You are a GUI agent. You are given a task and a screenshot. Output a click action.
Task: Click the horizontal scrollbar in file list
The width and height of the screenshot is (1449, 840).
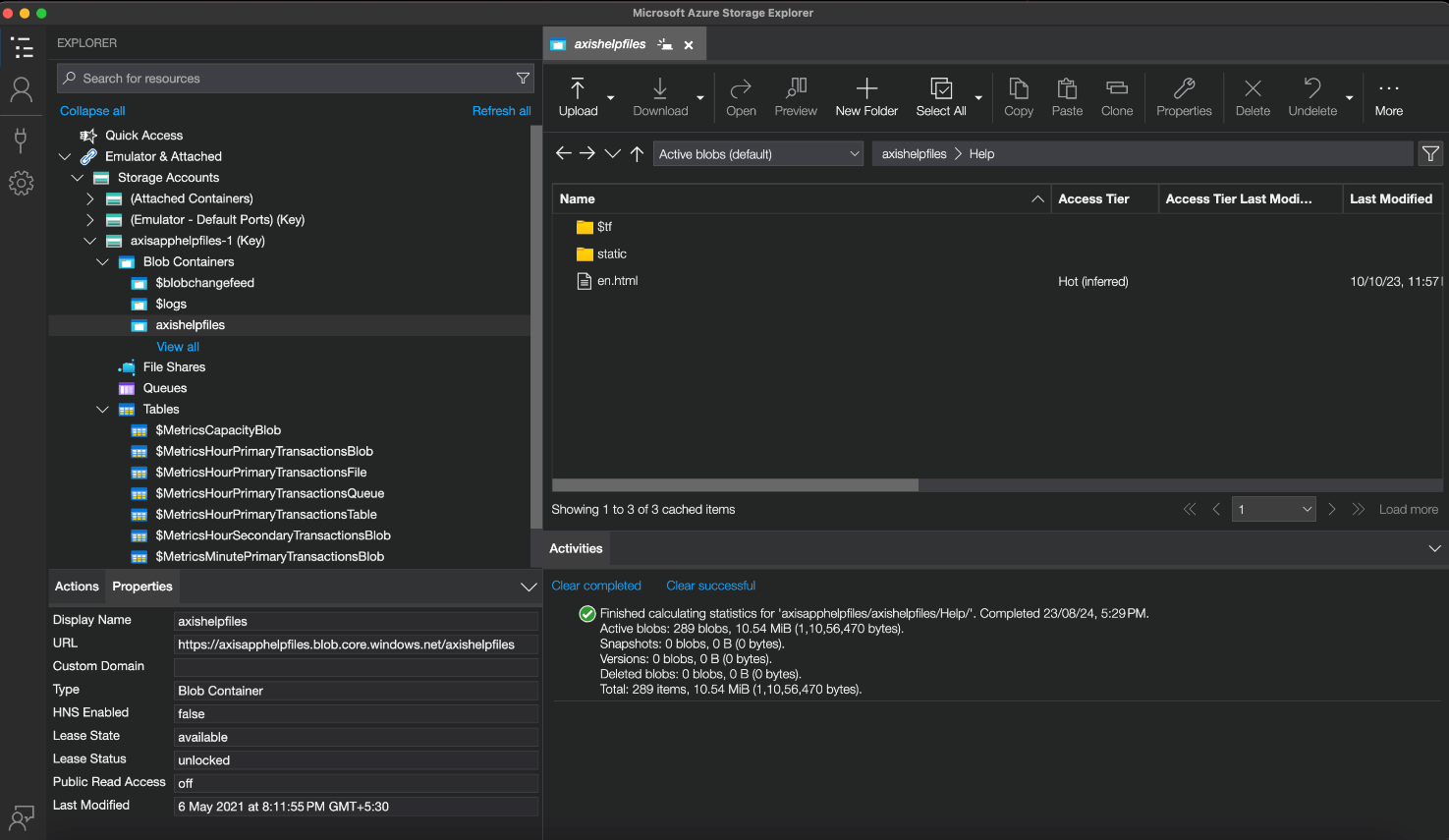[x=735, y=485]
